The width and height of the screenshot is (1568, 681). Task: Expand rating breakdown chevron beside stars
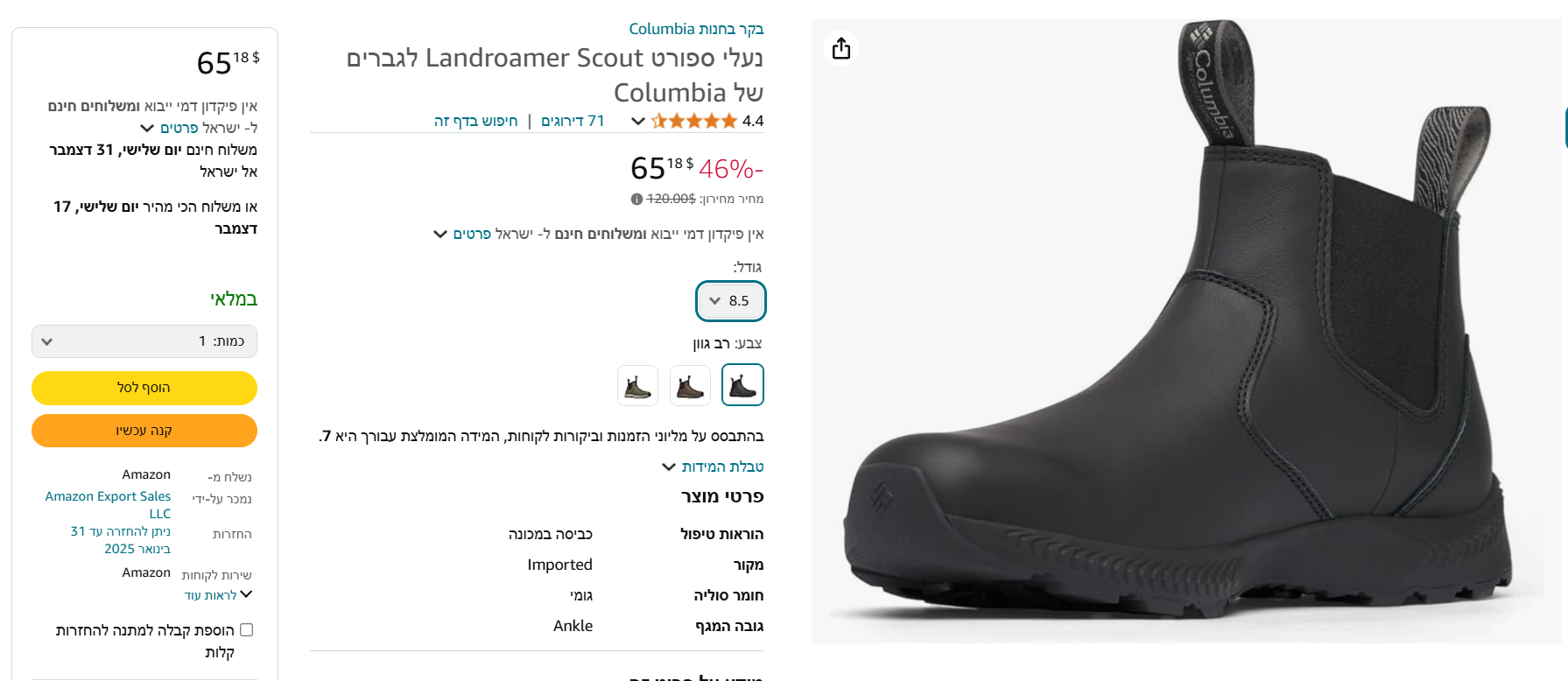click(638, 121)
